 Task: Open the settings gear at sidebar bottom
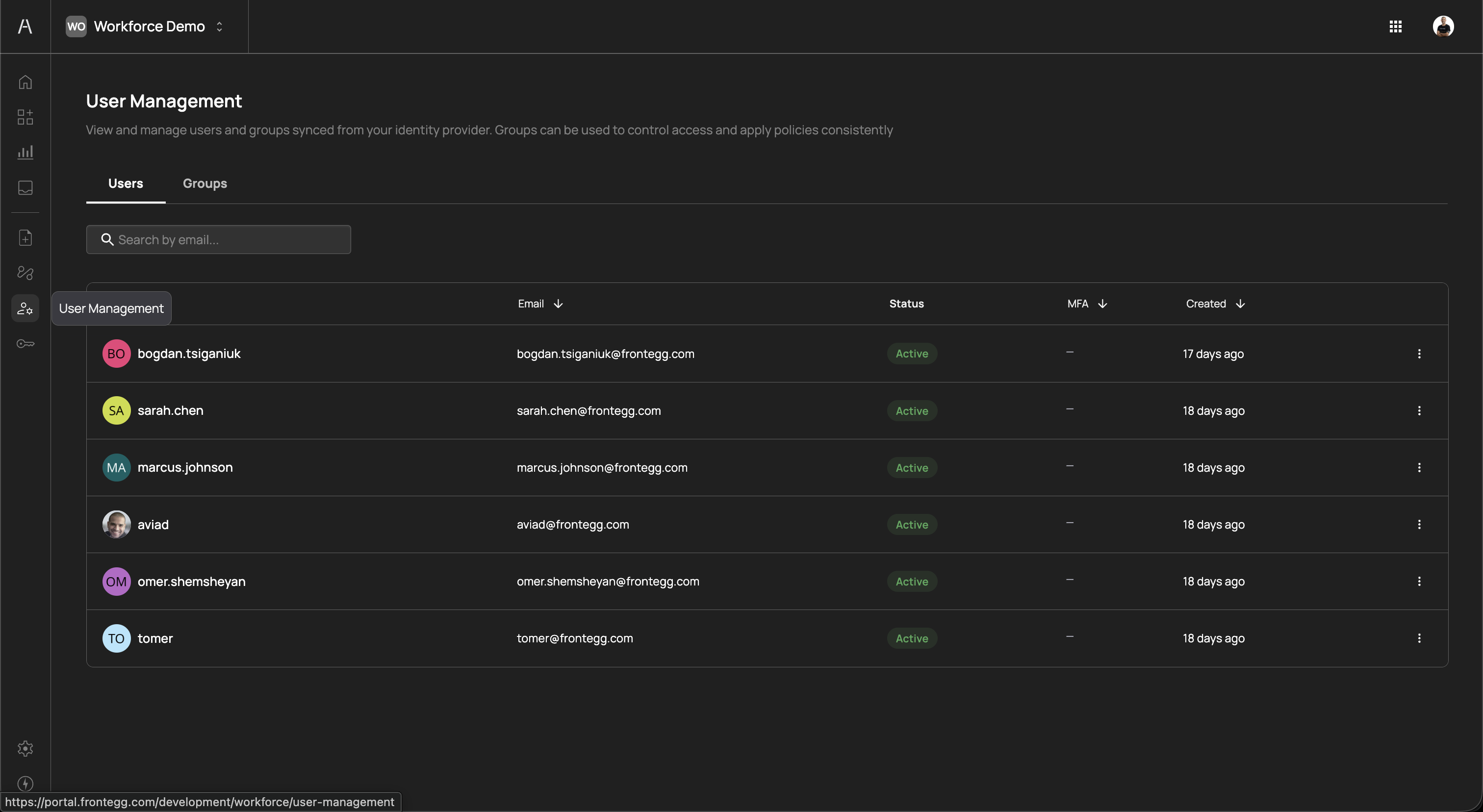pyautogui.click(x=26, y=748)
